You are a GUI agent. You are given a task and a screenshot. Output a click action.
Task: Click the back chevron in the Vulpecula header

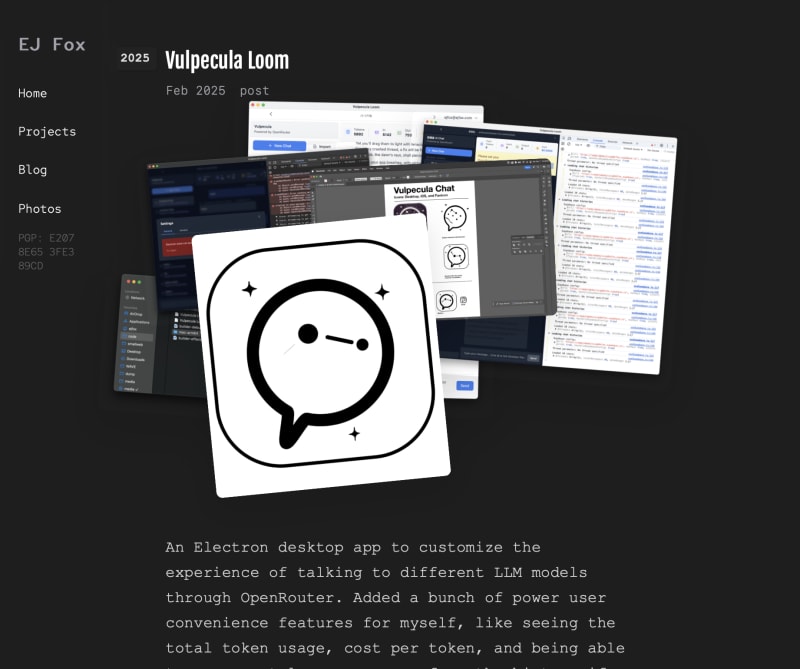(271, 115)
